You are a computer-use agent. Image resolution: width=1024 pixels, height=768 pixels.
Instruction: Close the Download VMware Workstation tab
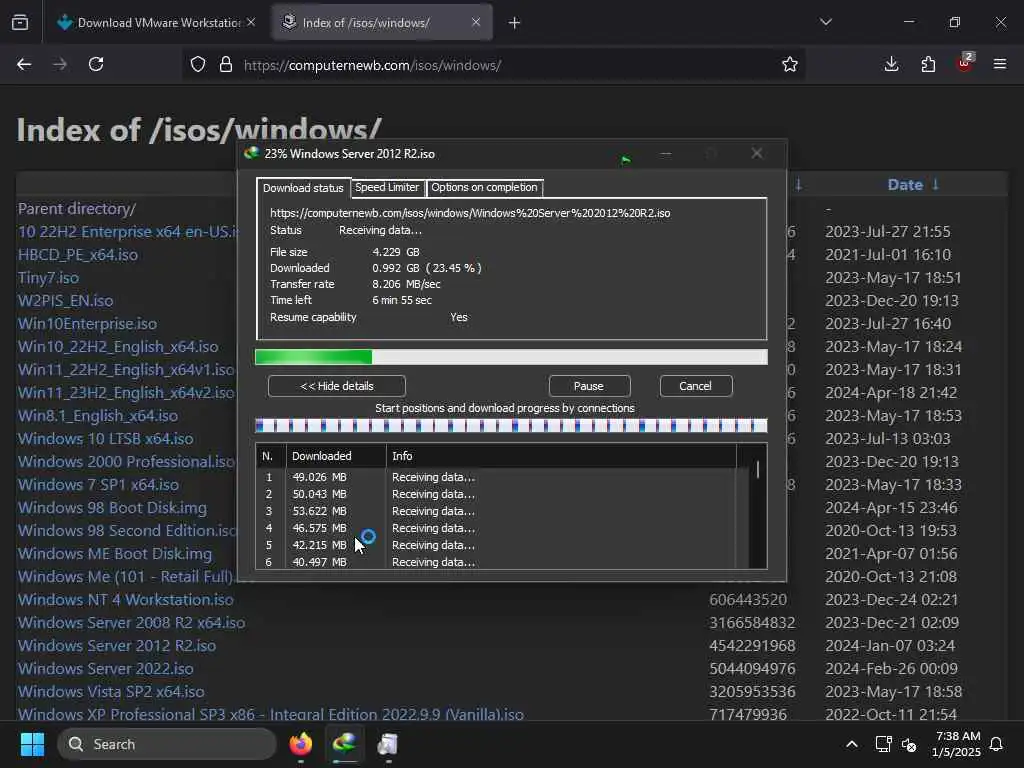251,22
